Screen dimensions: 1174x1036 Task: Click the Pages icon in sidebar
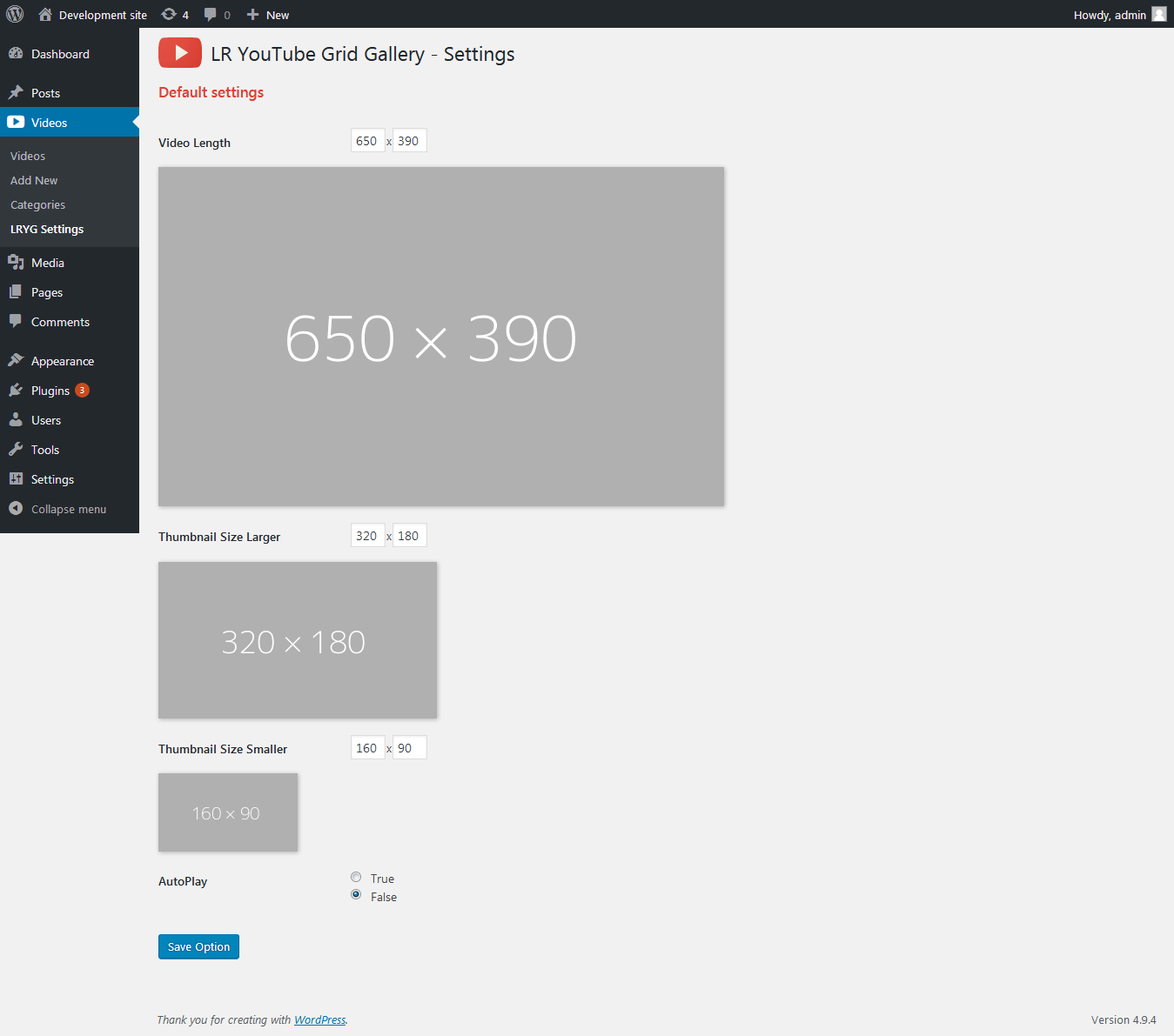tap(16, 291)
